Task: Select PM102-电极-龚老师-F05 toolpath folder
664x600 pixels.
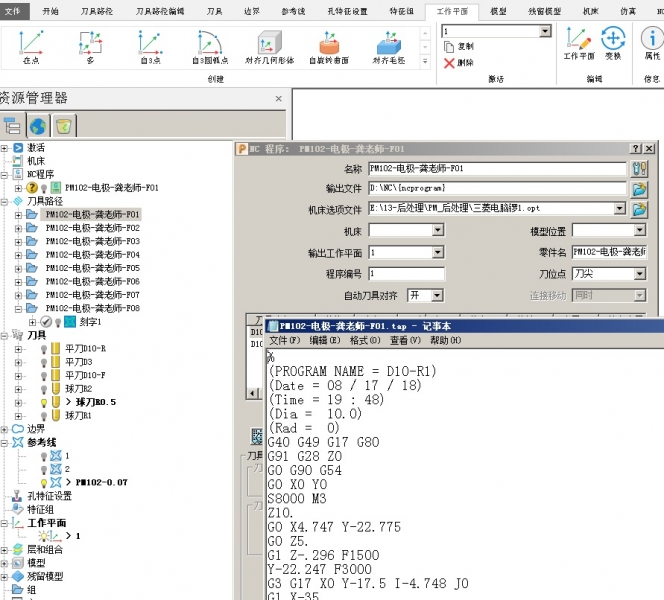Action: click(92, 268)
